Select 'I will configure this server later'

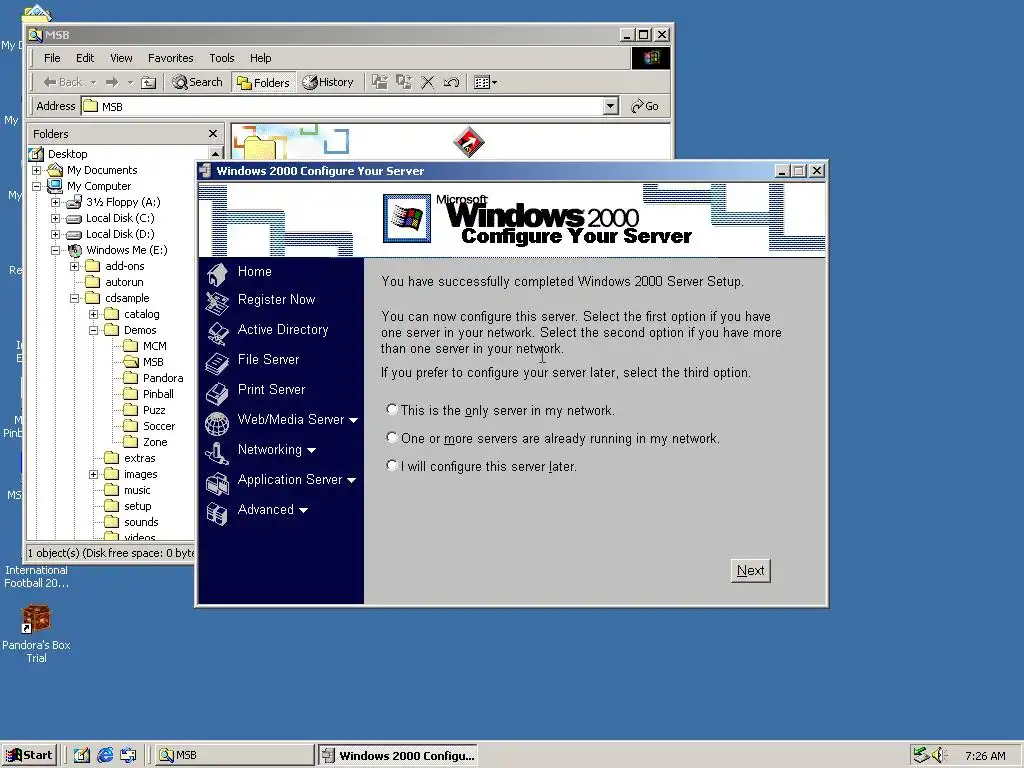coord(392,466)
